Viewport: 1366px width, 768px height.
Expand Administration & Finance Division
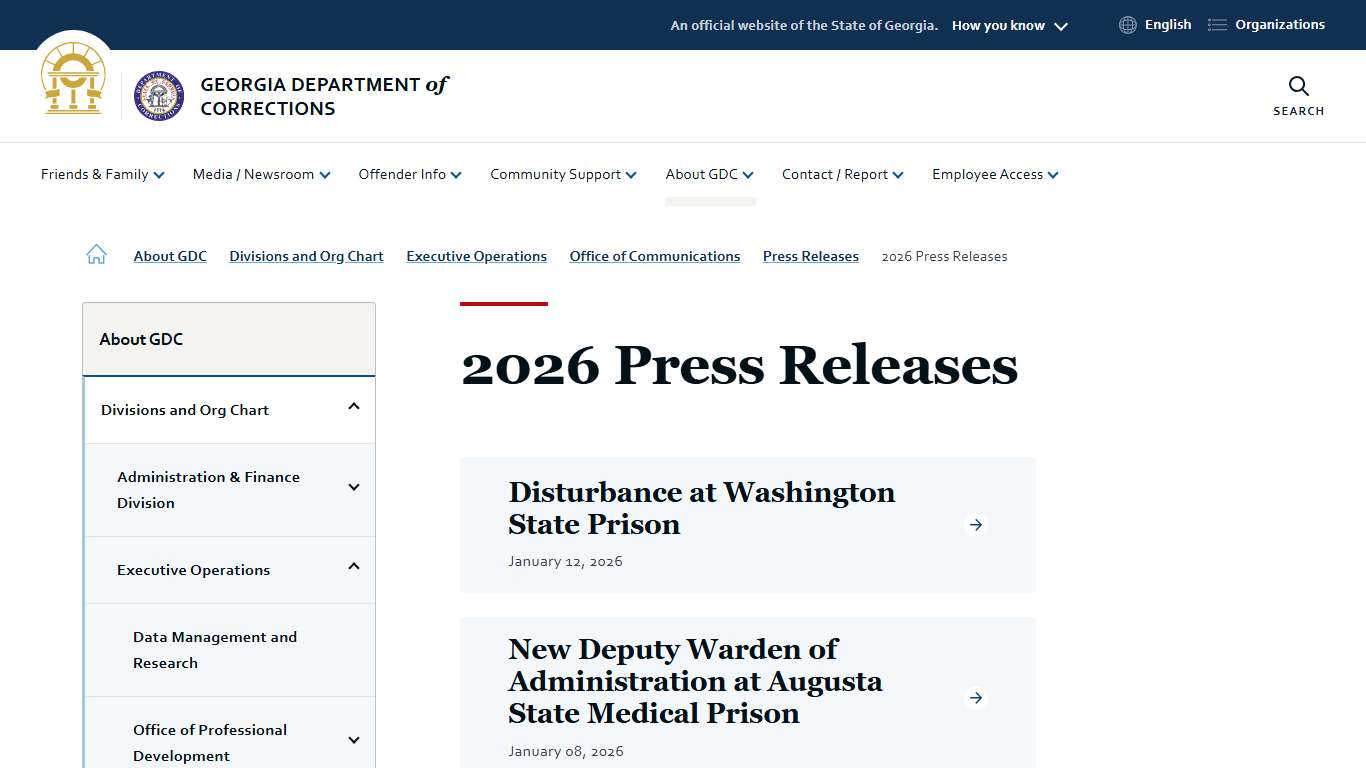tap(353, 489)
